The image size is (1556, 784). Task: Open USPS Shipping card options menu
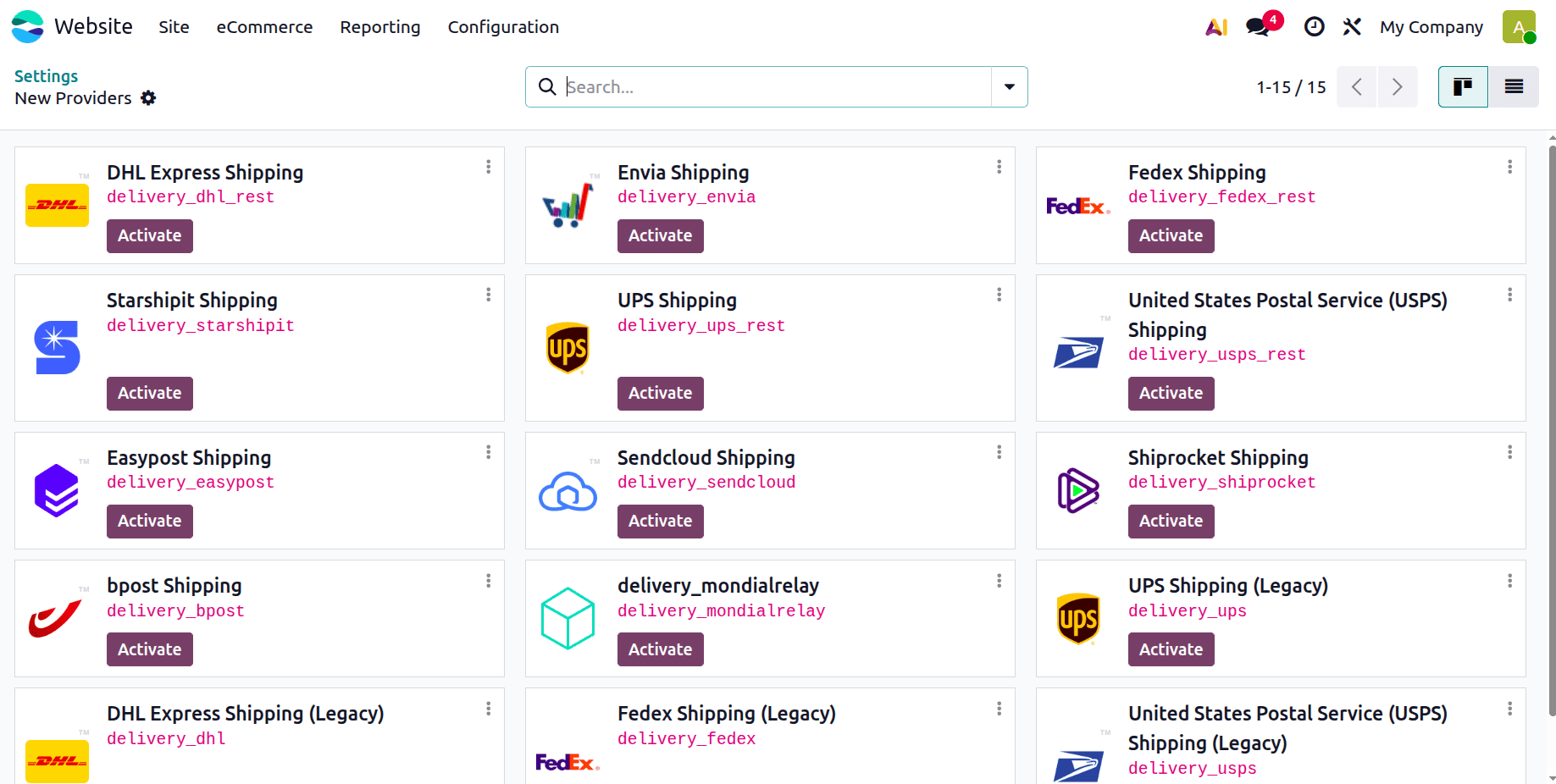[1510, 295]
